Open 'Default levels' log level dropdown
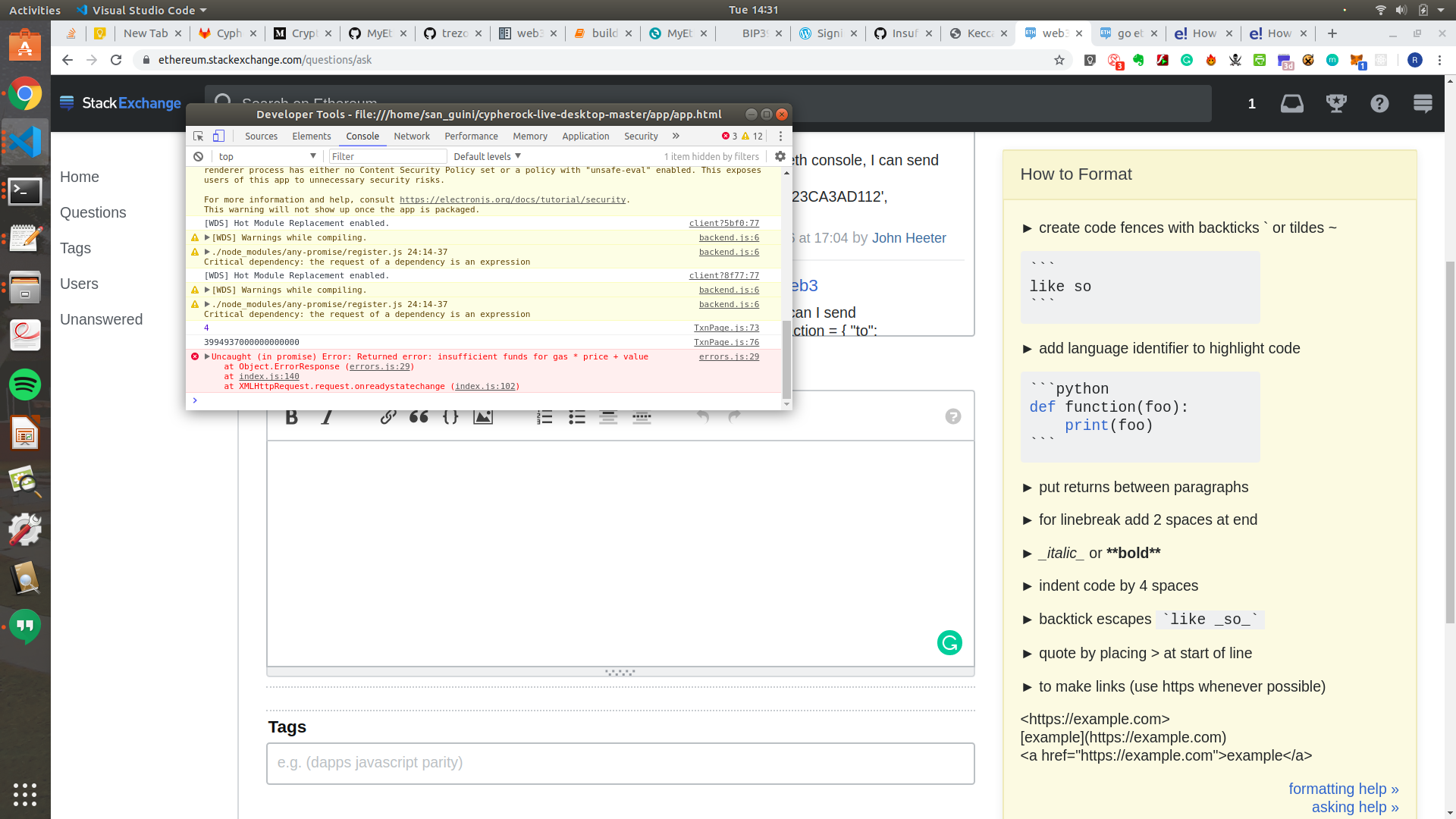 (488, 157)
